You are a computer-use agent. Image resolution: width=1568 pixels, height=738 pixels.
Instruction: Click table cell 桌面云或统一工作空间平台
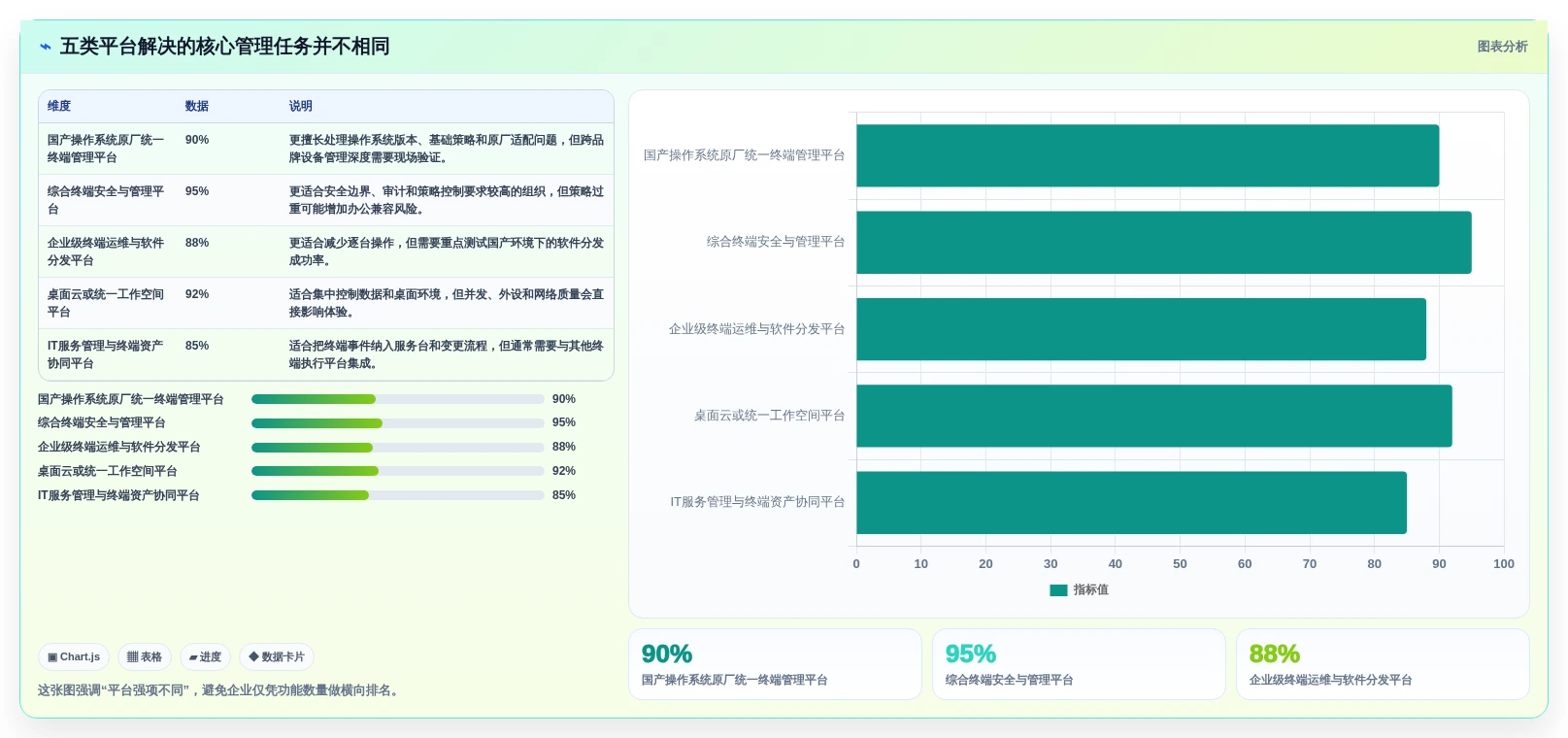pos(106,303)
